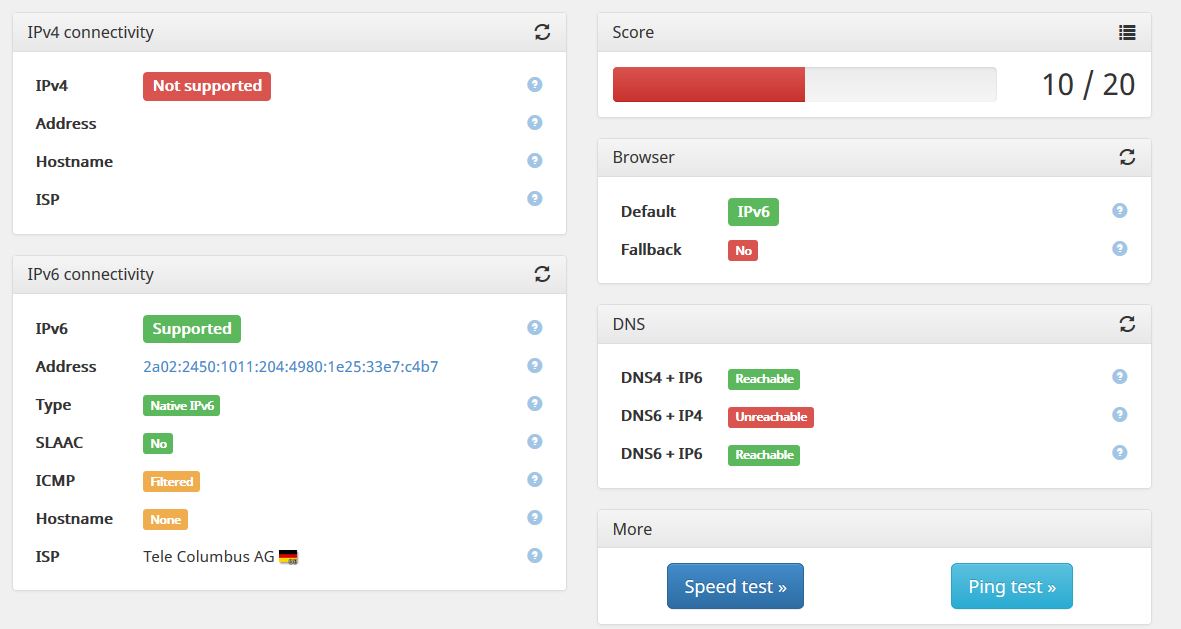Screen dimensions: 1181x629
Task: Start the Speed test
Action: [x=735, y=586]
